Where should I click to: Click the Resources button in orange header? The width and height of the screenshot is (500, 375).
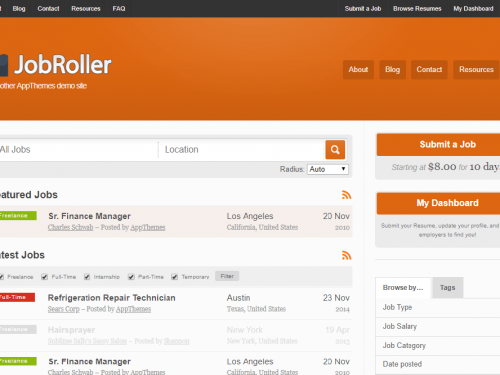(x=476, y=70)
